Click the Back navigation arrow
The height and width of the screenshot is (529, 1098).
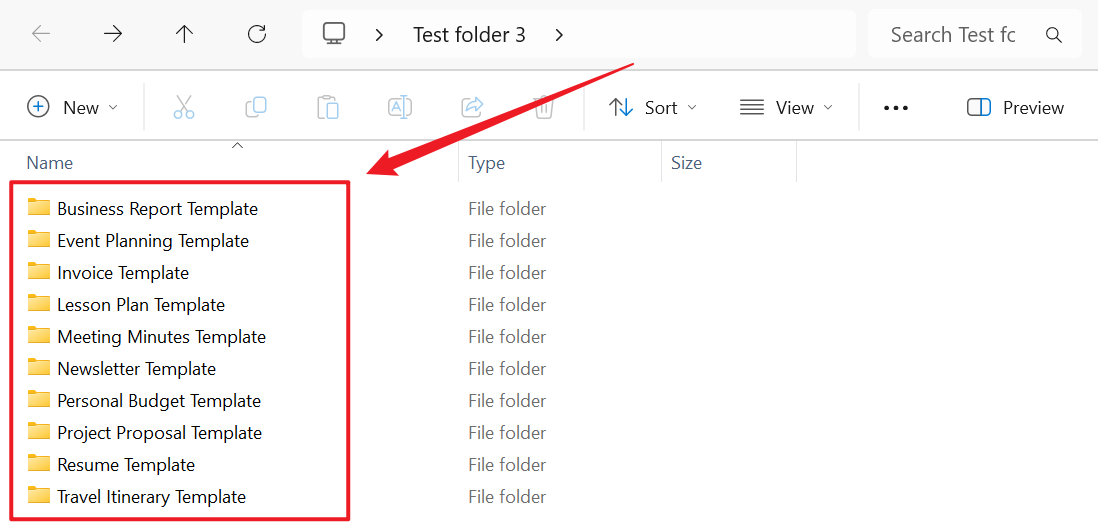41,34
